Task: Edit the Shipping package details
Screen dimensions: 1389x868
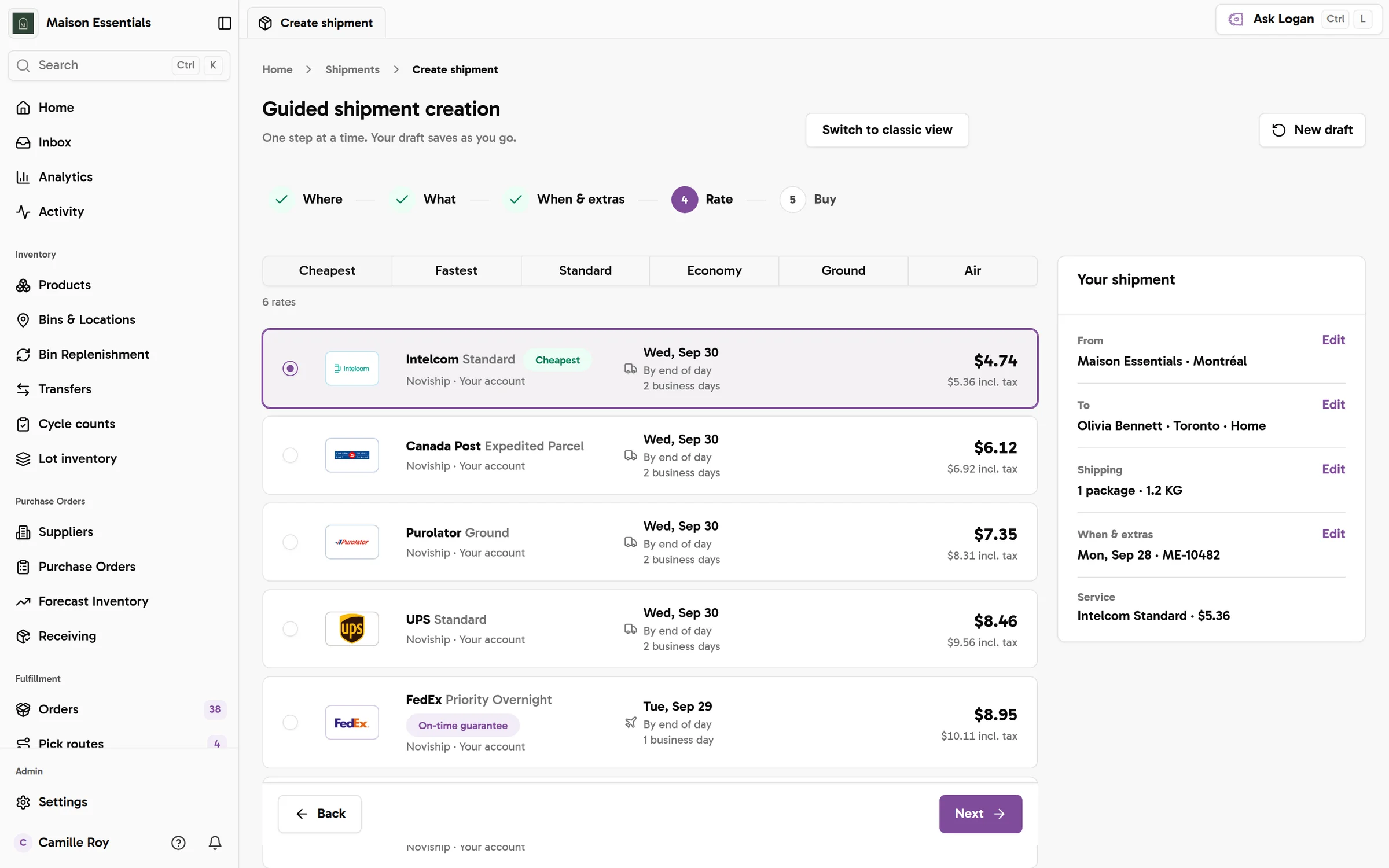Action: coord(1333,469)
